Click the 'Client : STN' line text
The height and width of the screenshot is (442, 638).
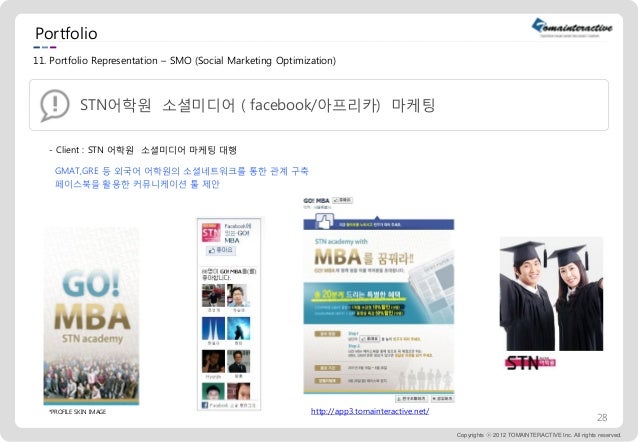tap(143, 150)
